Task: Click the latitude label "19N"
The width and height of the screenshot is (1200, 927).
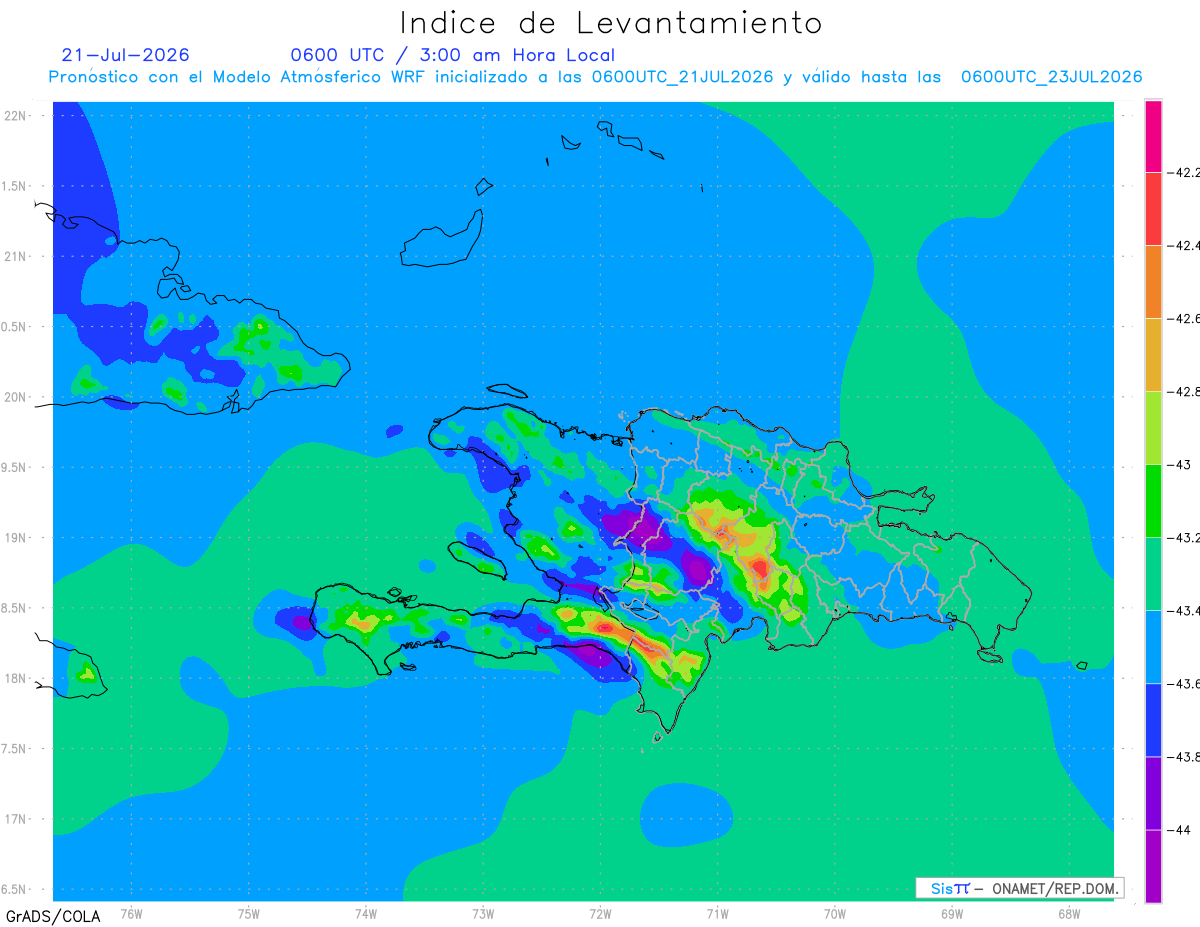Action: point(15,538)
